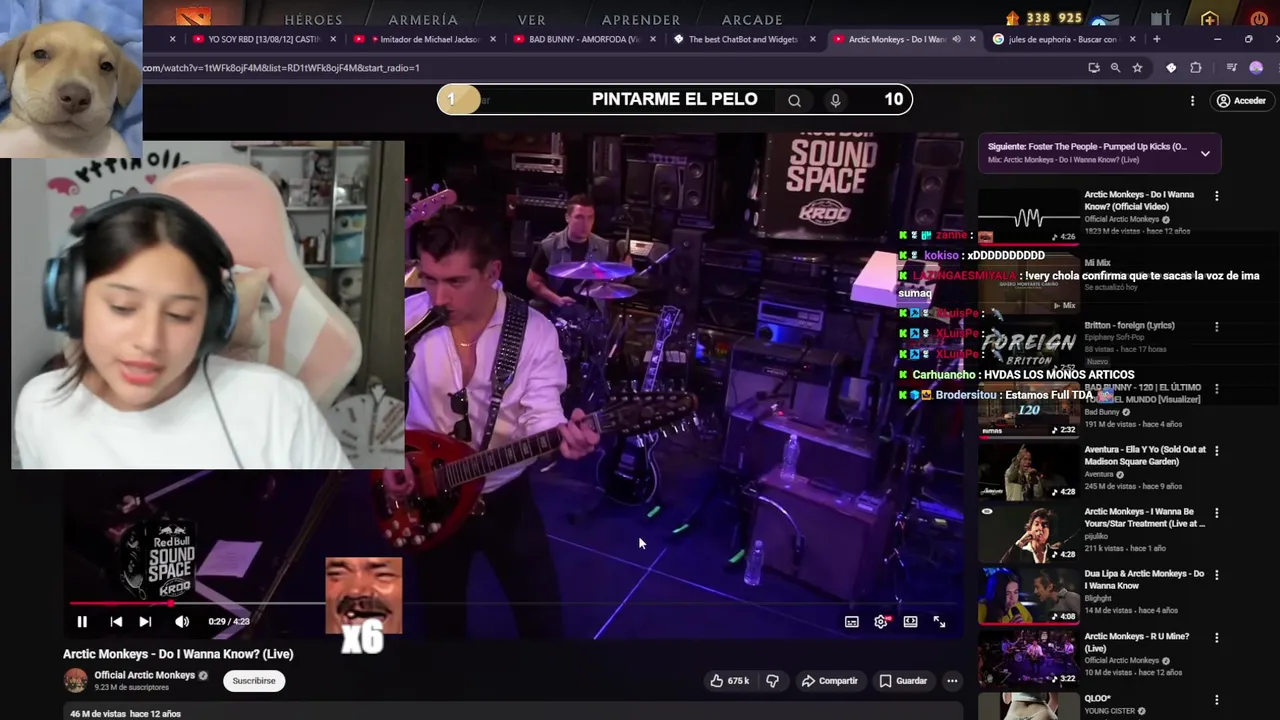Viewport: 1280px width, 720px height.
Task: Enter fullscreen video mode
Action: coord(939,622)
